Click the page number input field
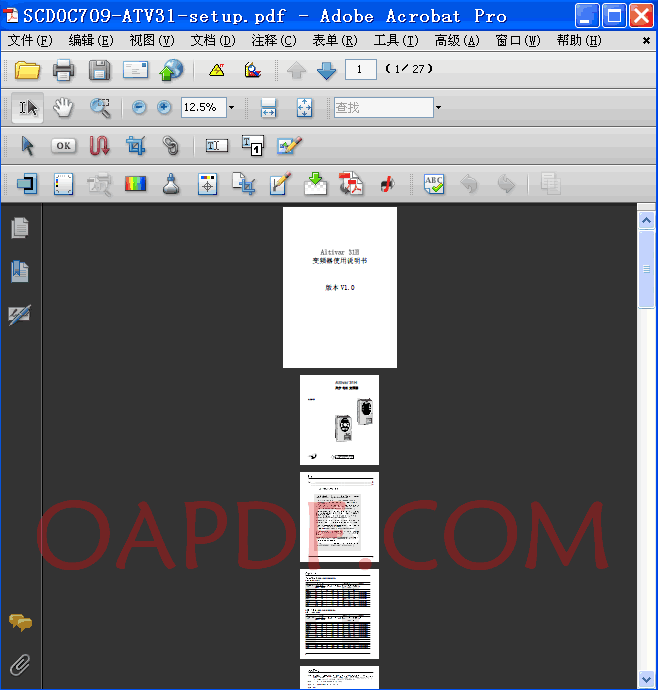The width and height of the screenshot is (658, 690). point(361,70)
